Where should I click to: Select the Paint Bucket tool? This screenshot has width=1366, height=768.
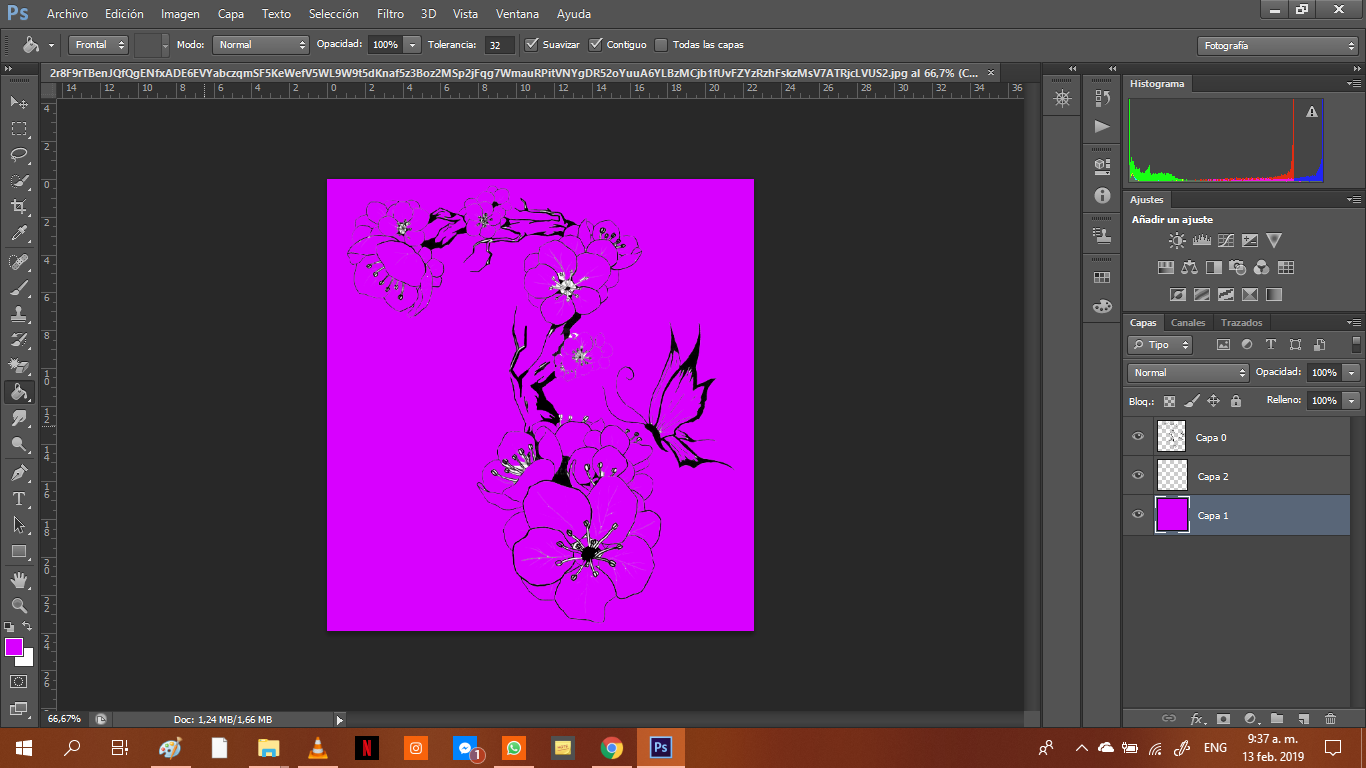tap(19, 392)
